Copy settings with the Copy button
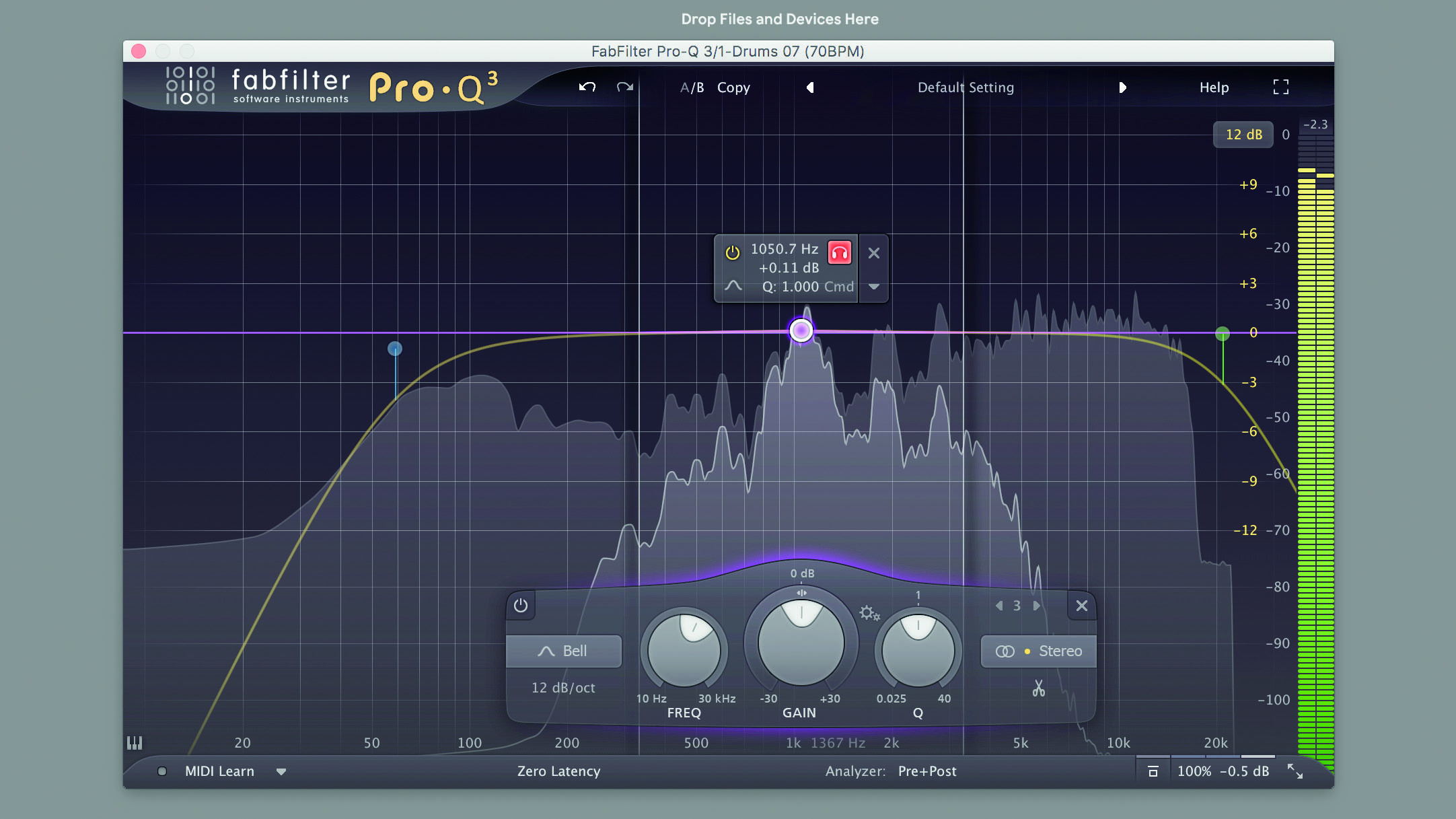 pos(733,87)
